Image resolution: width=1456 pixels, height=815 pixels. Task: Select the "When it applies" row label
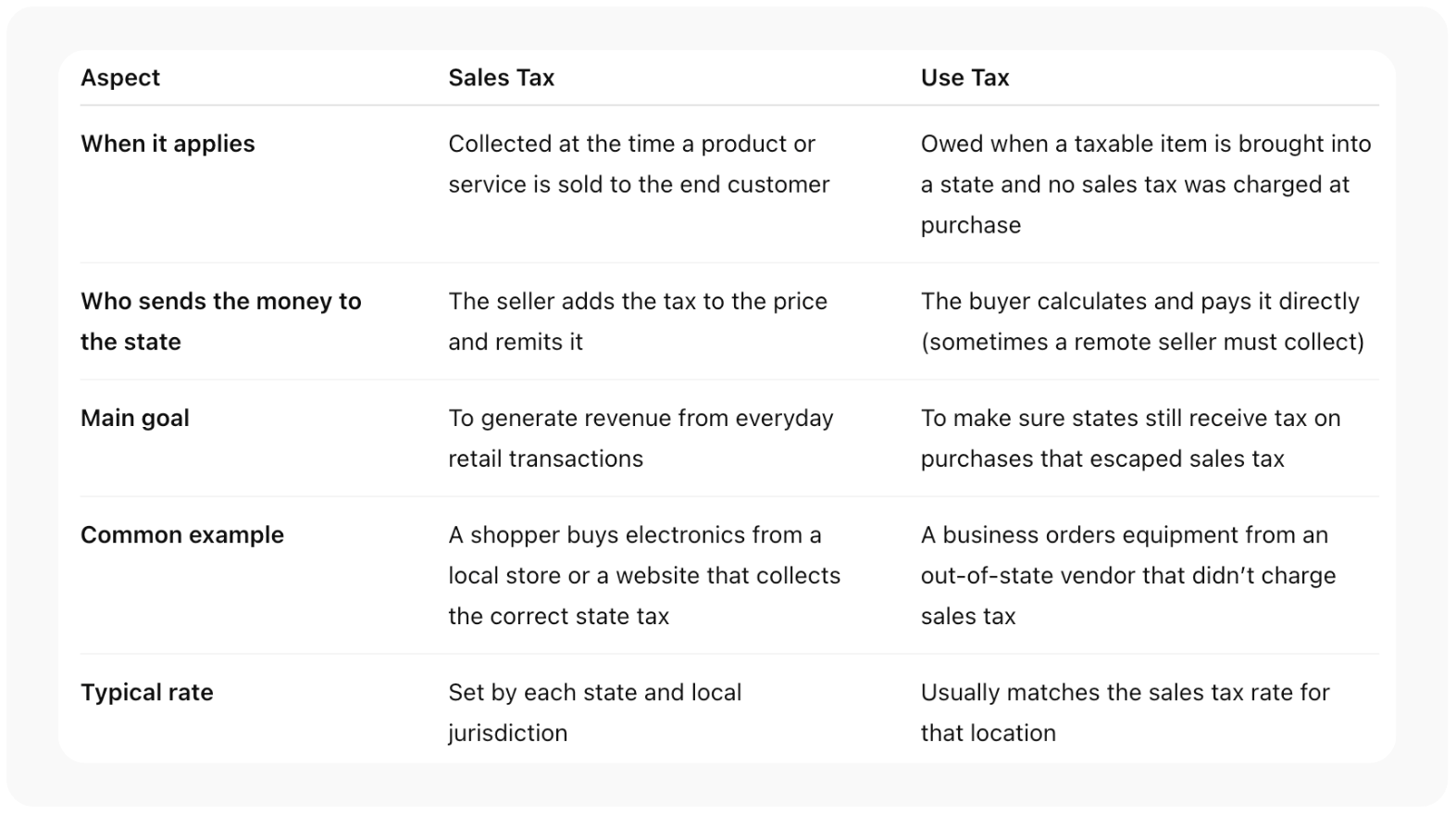[x=168, y=144]
